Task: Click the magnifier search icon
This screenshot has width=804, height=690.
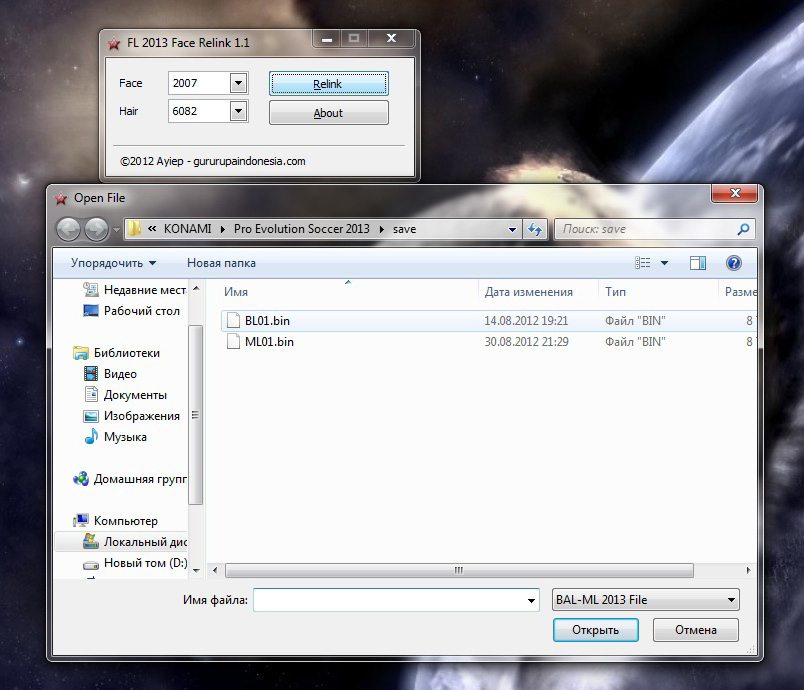Action: (x=743, y=229)
